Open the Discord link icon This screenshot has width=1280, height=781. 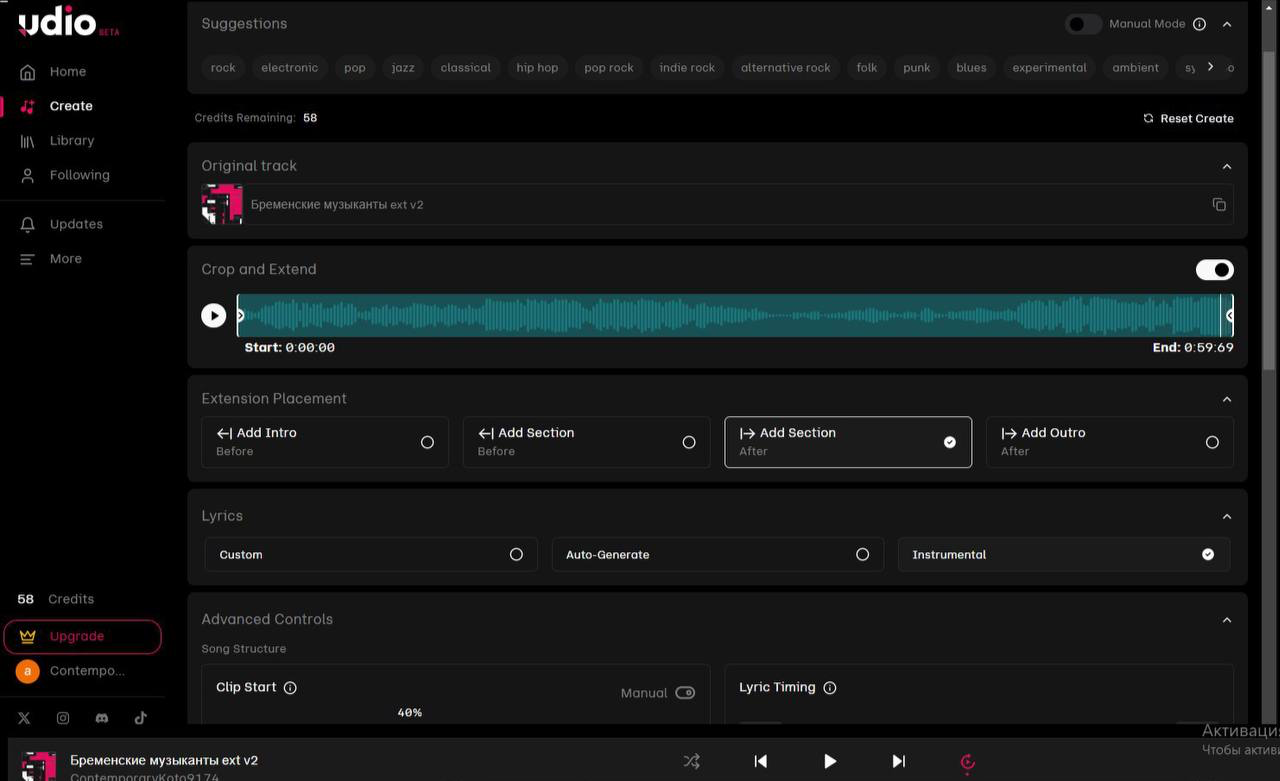[101, 718]
